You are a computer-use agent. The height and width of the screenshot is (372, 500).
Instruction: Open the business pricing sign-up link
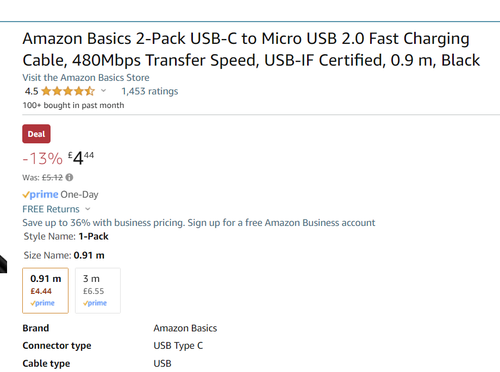(199, 223)
